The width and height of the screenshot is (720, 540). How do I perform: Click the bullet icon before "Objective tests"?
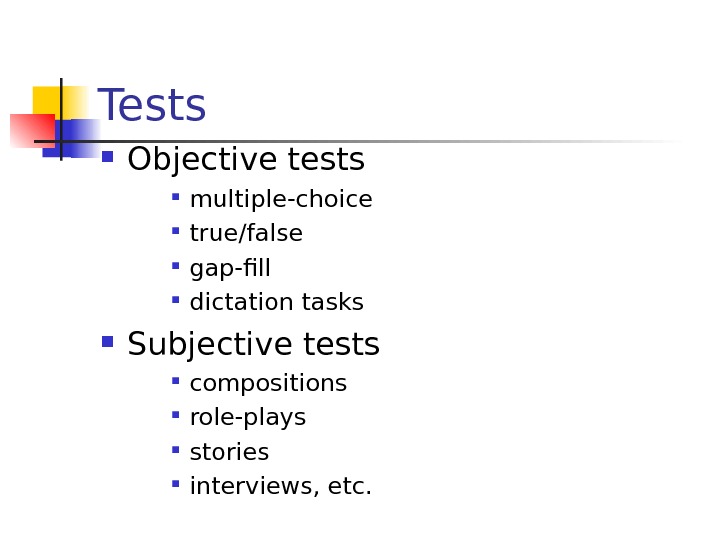point(108,157)
